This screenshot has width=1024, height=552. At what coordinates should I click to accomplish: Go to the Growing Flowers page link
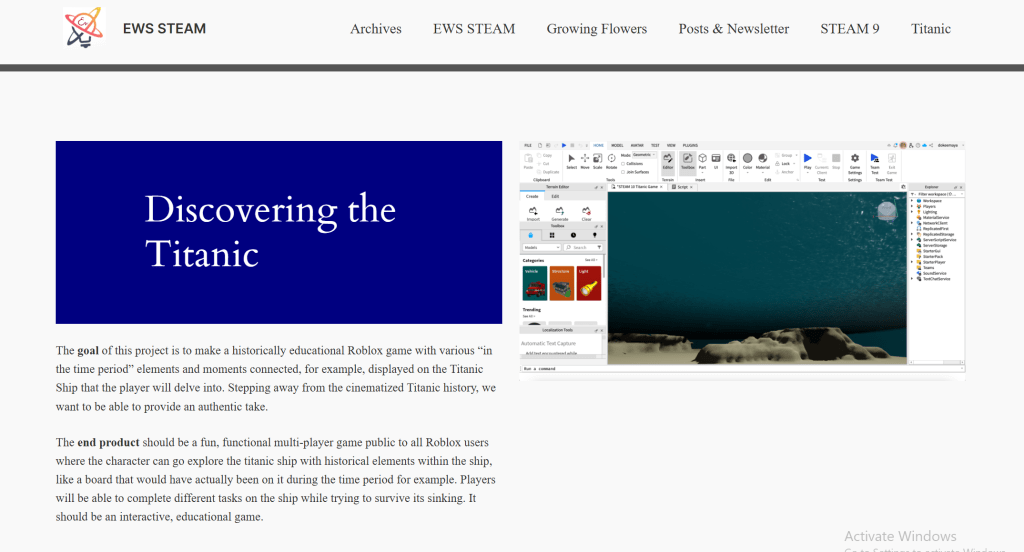[x=596, y=29]
